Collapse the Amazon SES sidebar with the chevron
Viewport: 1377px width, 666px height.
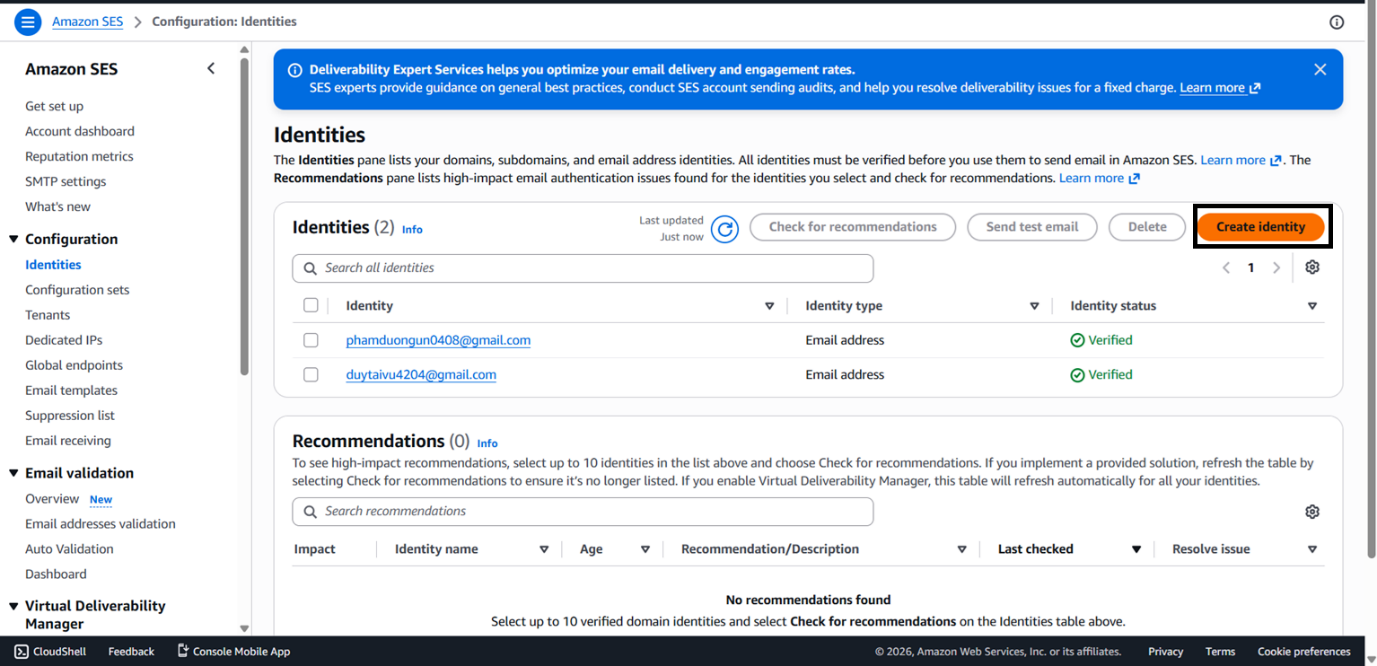coord(211,68)
